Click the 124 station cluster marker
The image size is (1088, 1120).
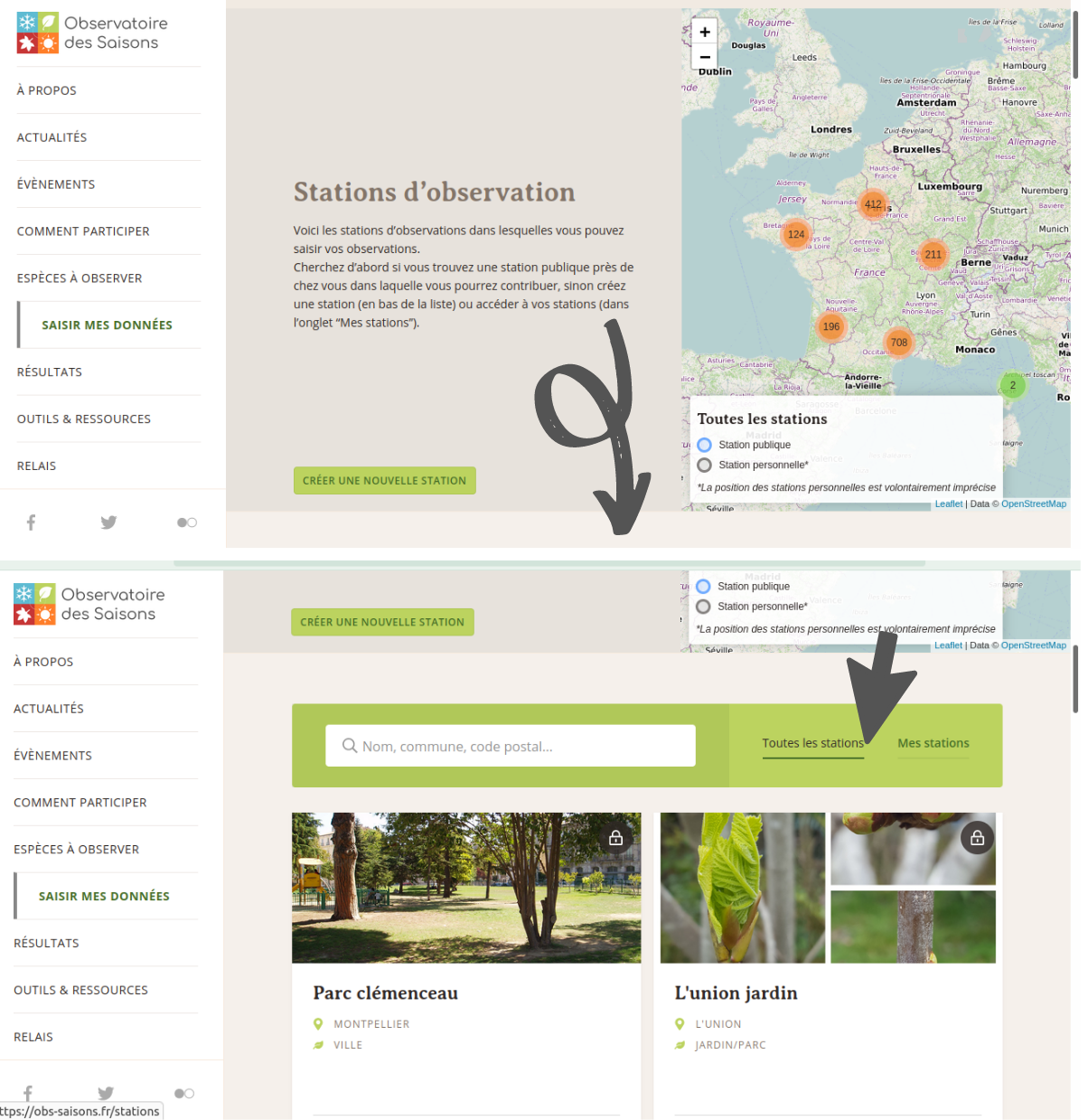pos(796,234)
